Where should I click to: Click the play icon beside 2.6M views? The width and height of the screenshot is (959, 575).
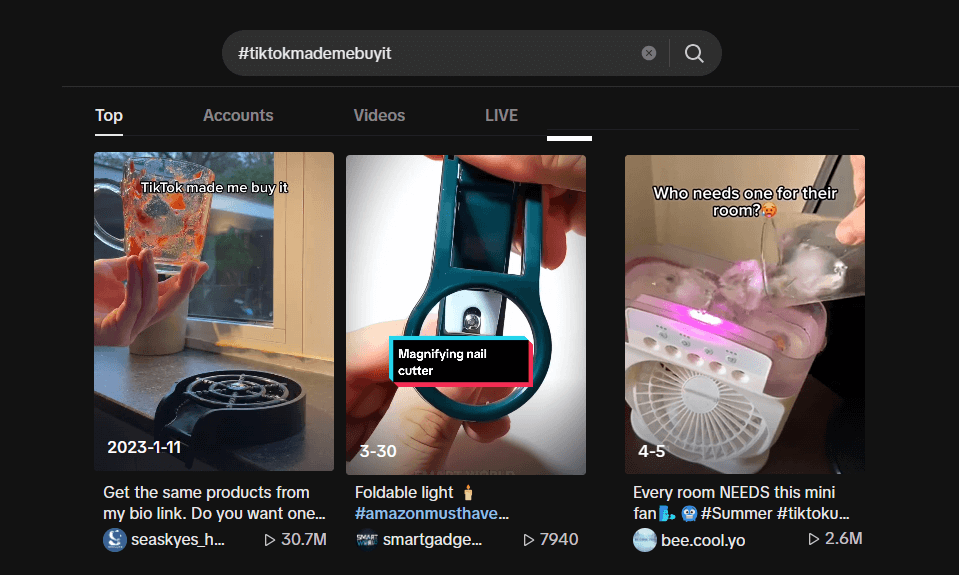tap(813, 539)
